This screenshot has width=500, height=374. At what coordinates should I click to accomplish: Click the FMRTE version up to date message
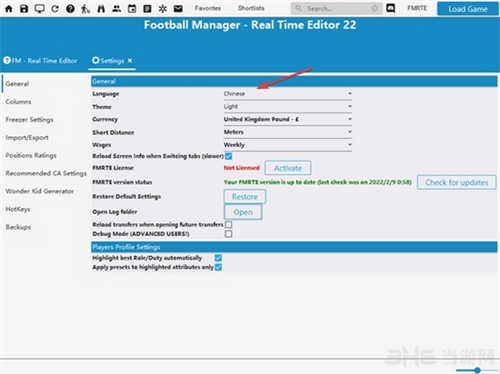tap(317, 182)
